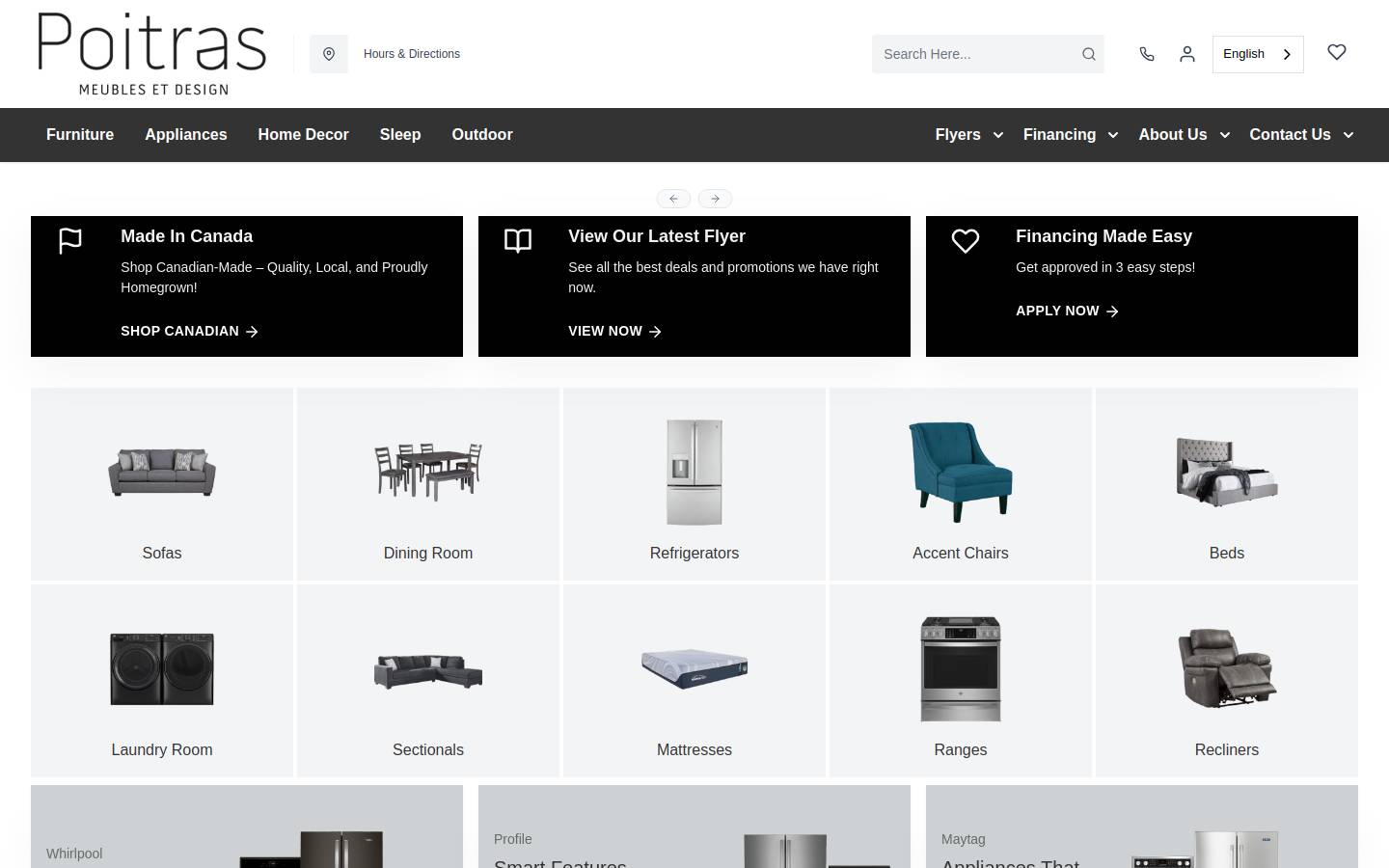Expand the Contact Us dropdown

point(1301,135)
